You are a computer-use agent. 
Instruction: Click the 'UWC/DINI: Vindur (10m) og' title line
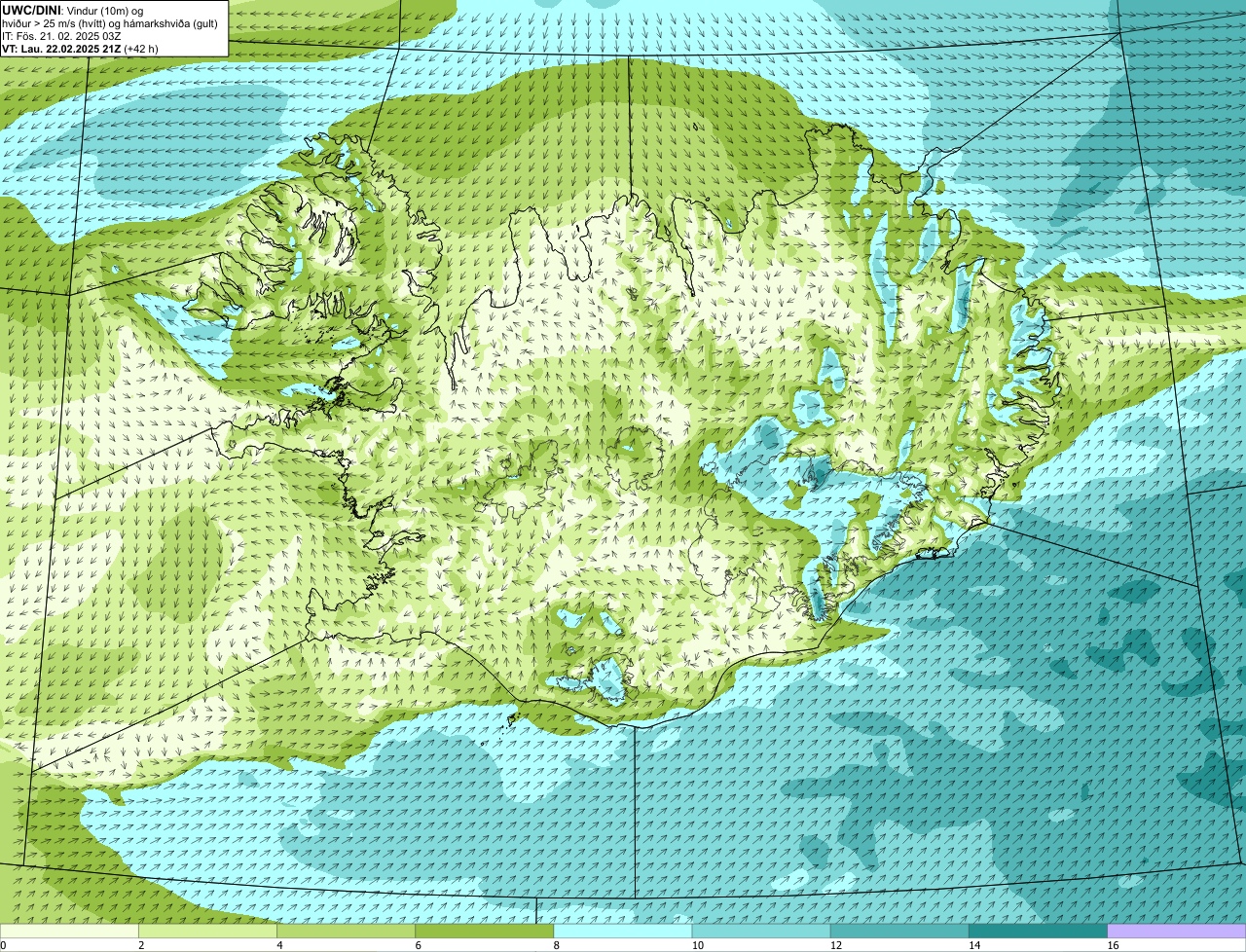point(73,10)
